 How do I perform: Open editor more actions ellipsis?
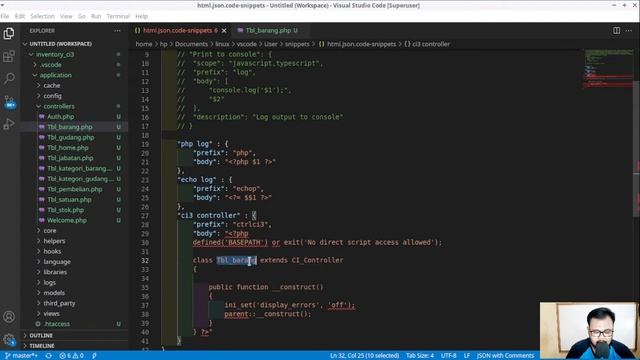tap(629, 30)
